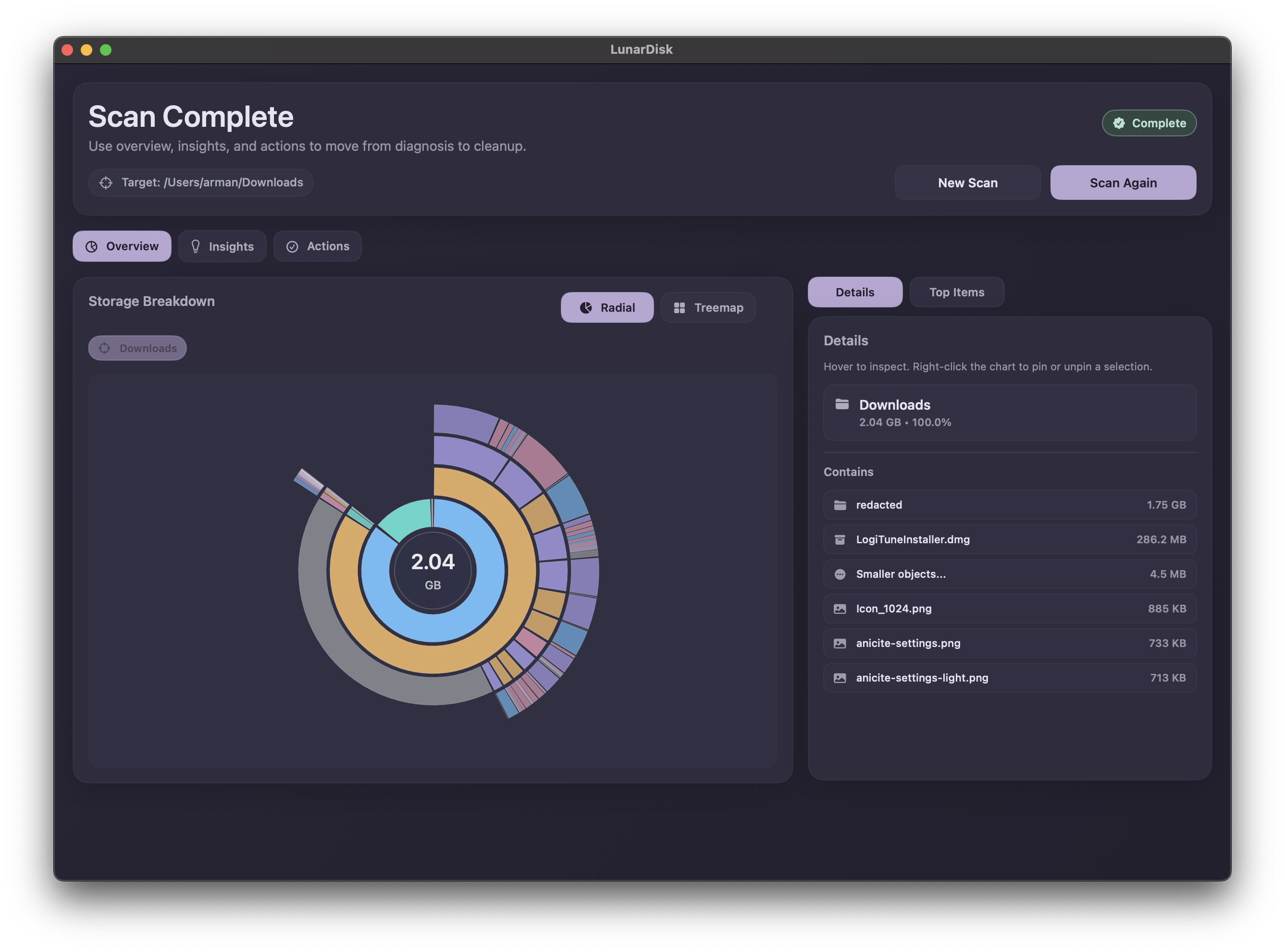Select the anicite-settings-light.png row
The width and height of the screenshot is (1285, 952).
[x=1009, y=678]
